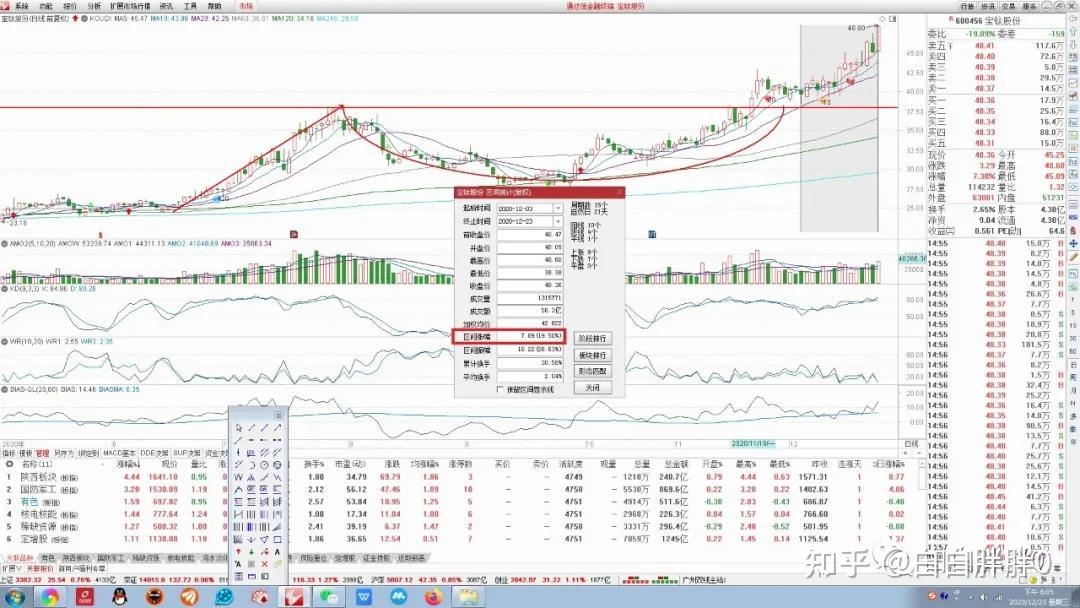Switch to the 市场 tab in menu bar
Screen dimensions: 1080x608
pyautogui.click(x=246, y=6)
